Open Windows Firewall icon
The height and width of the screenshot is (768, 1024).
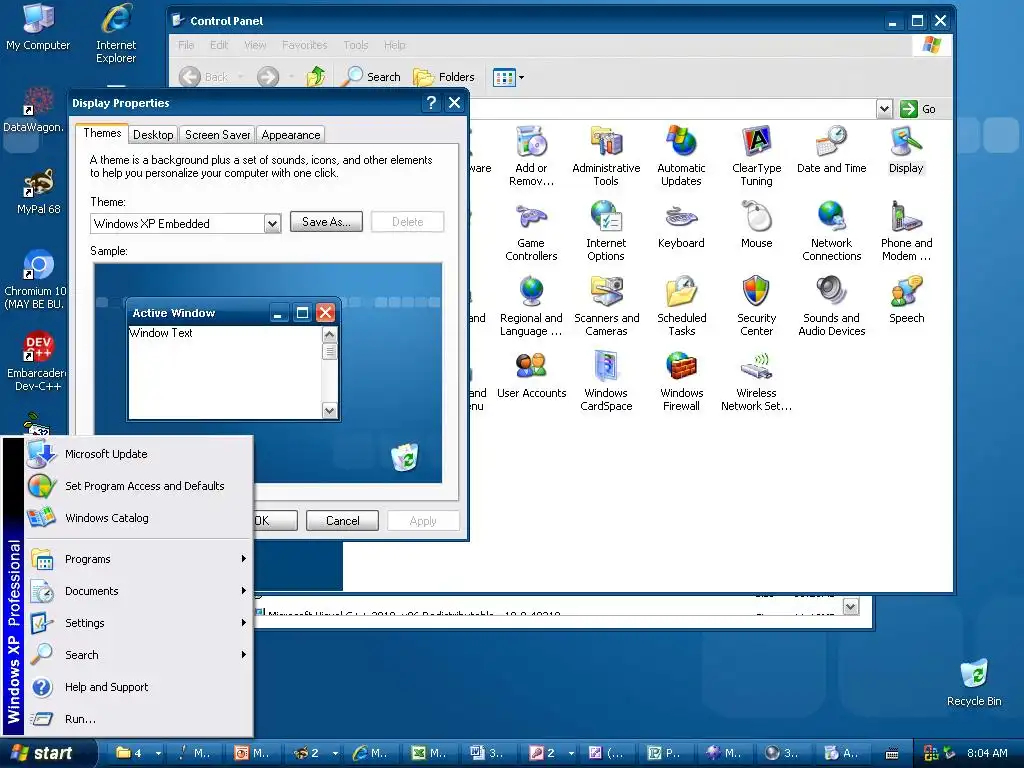click(681, 381)
